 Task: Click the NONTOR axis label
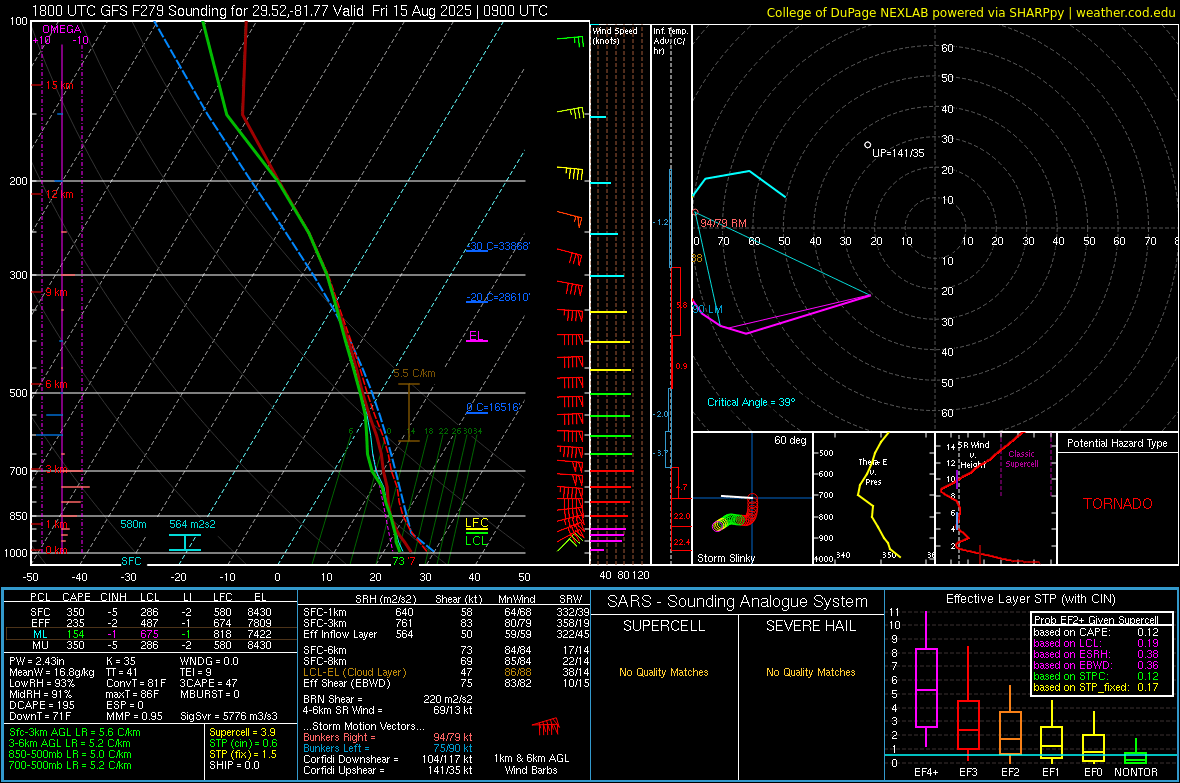[1136, 772]
